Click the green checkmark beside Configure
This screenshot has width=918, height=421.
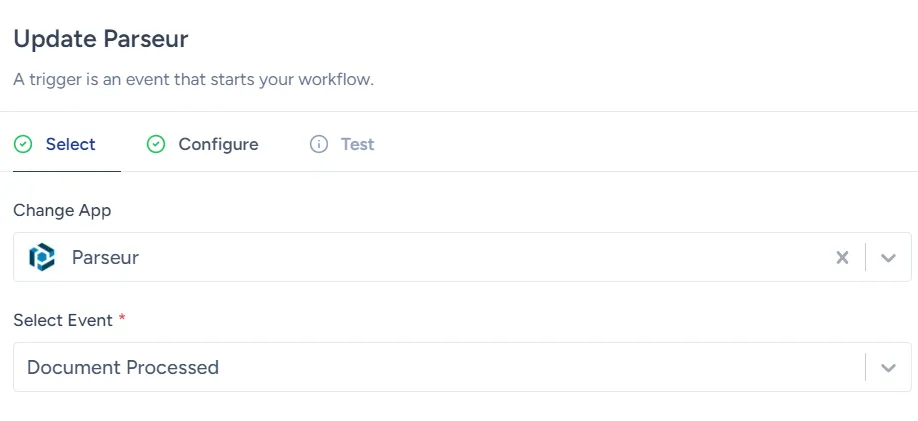pos(156,145)
